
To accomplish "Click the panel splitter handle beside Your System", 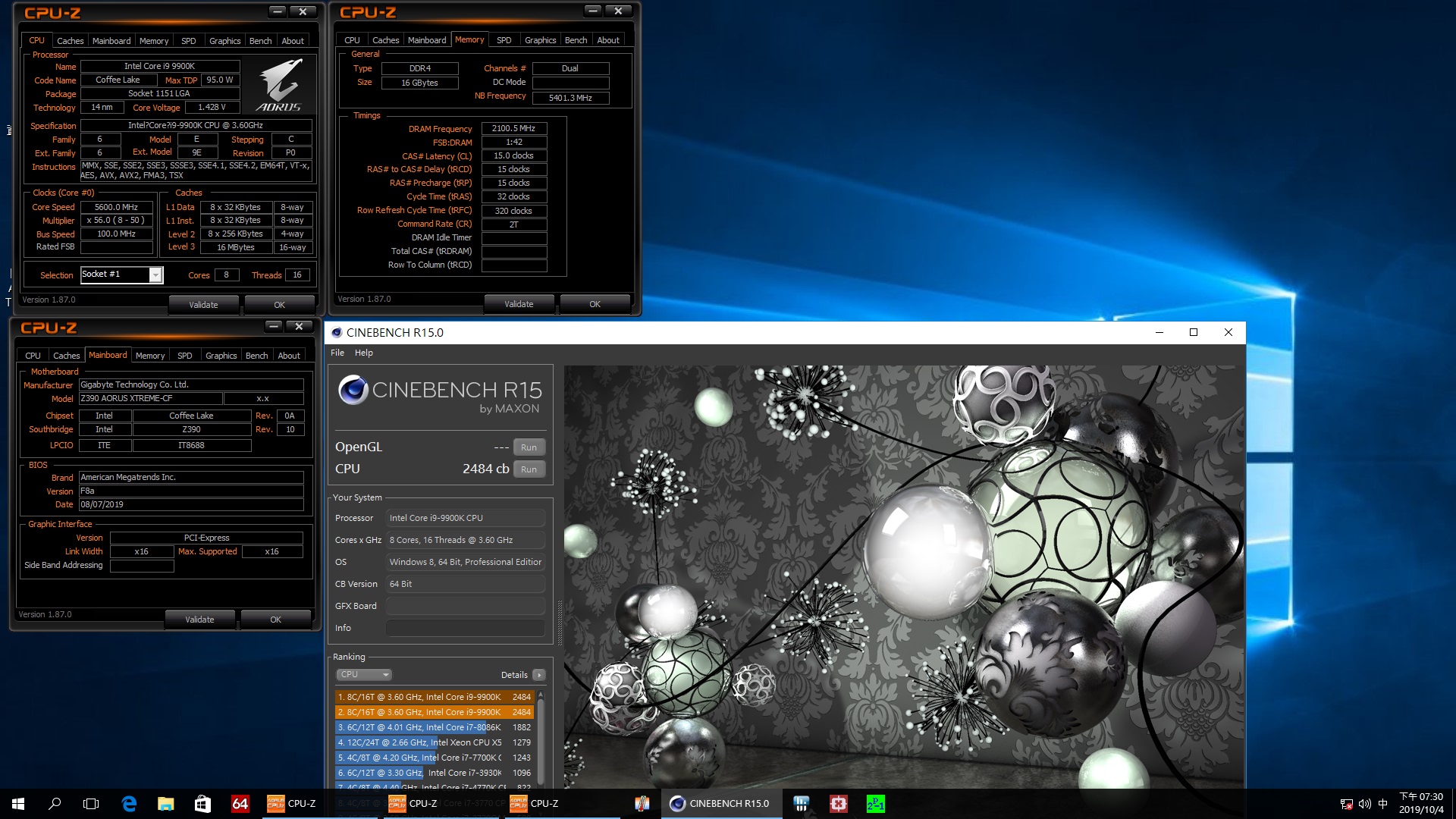I will pyautogui.click(x=560, y=622).
